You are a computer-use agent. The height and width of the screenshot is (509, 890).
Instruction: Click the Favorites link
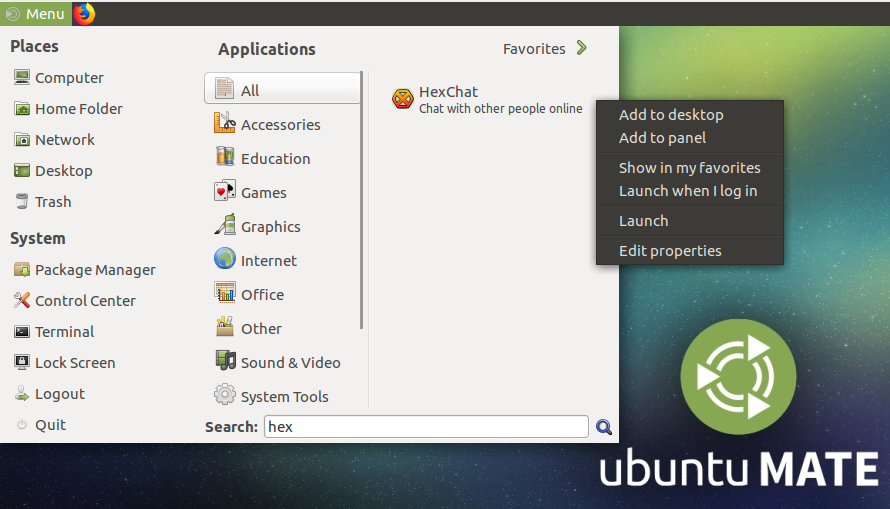pyautogui.click(x=534, y=49)
